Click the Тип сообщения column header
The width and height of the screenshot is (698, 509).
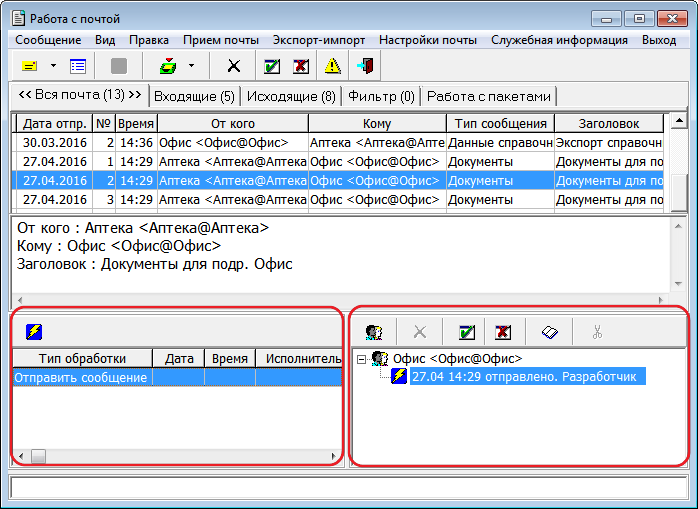[x=500, y=123]
